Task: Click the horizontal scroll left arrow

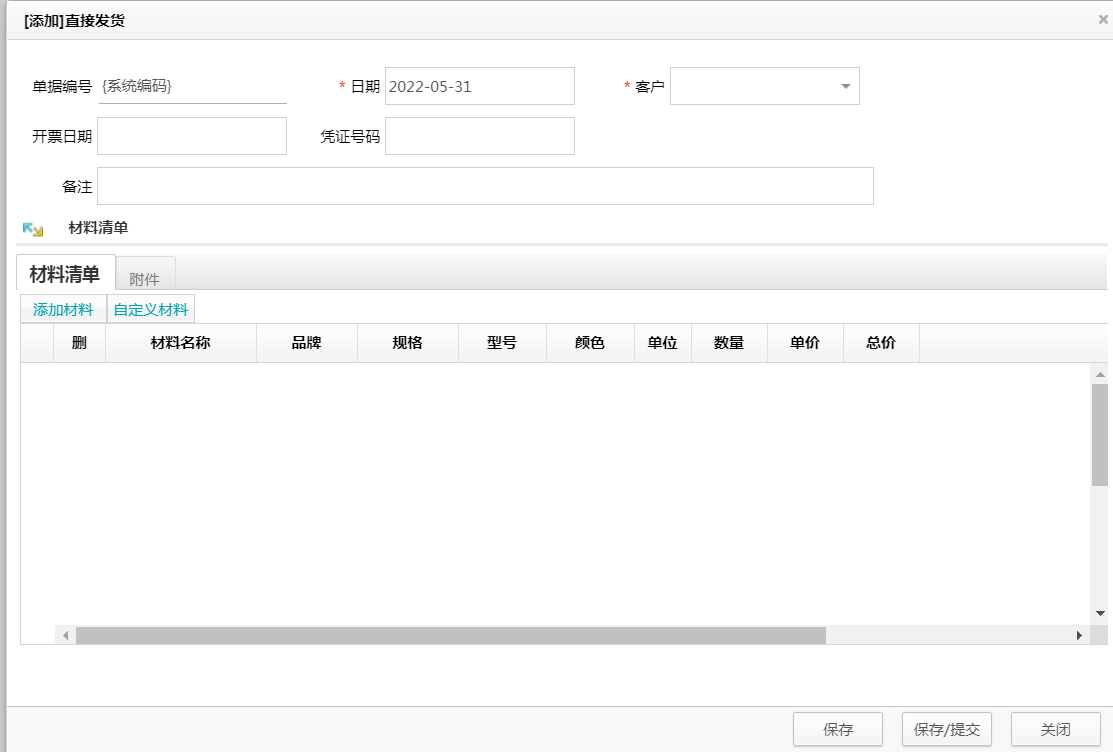Action: [65, 635]
